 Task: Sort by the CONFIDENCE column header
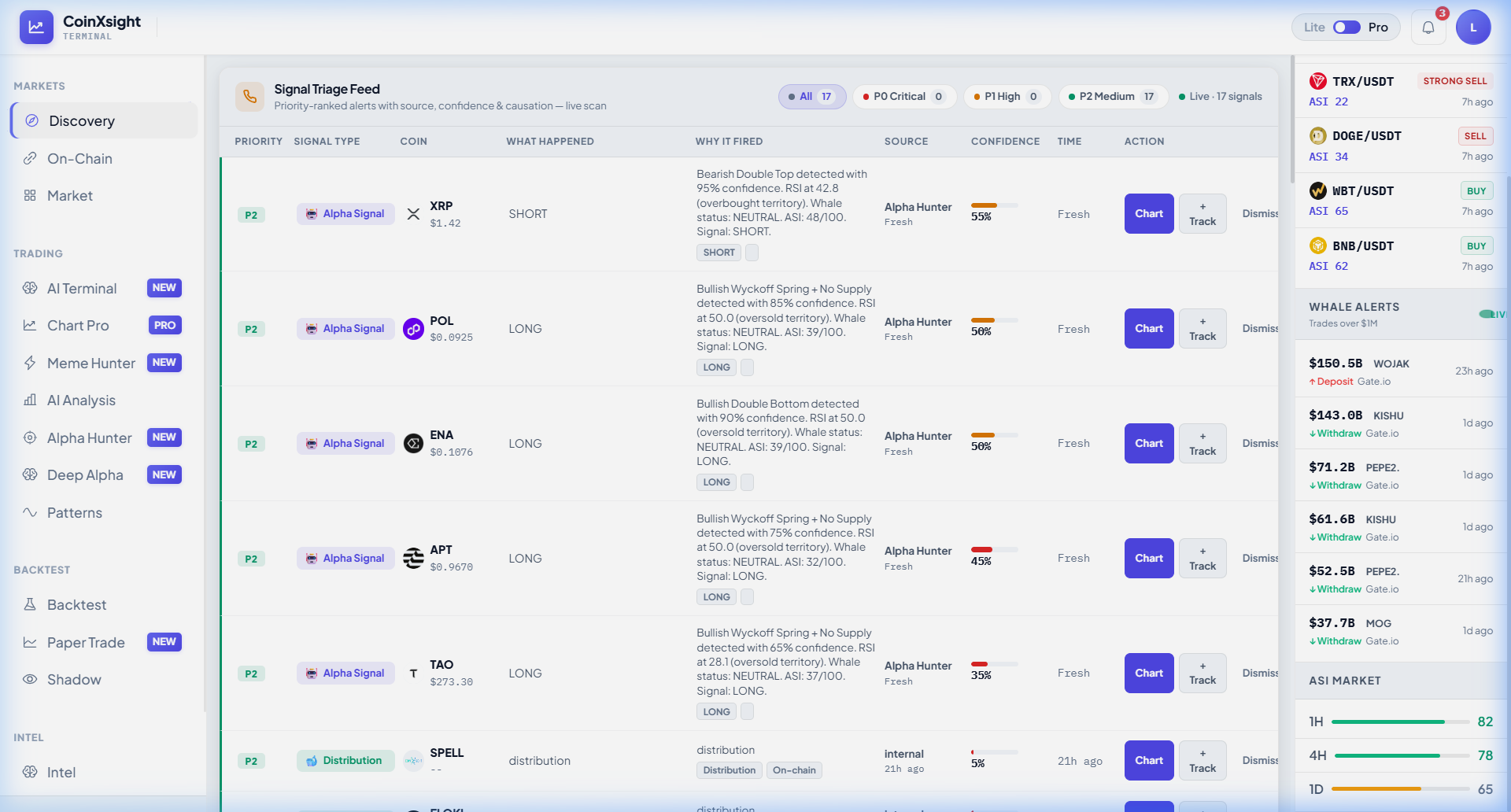1005,142
